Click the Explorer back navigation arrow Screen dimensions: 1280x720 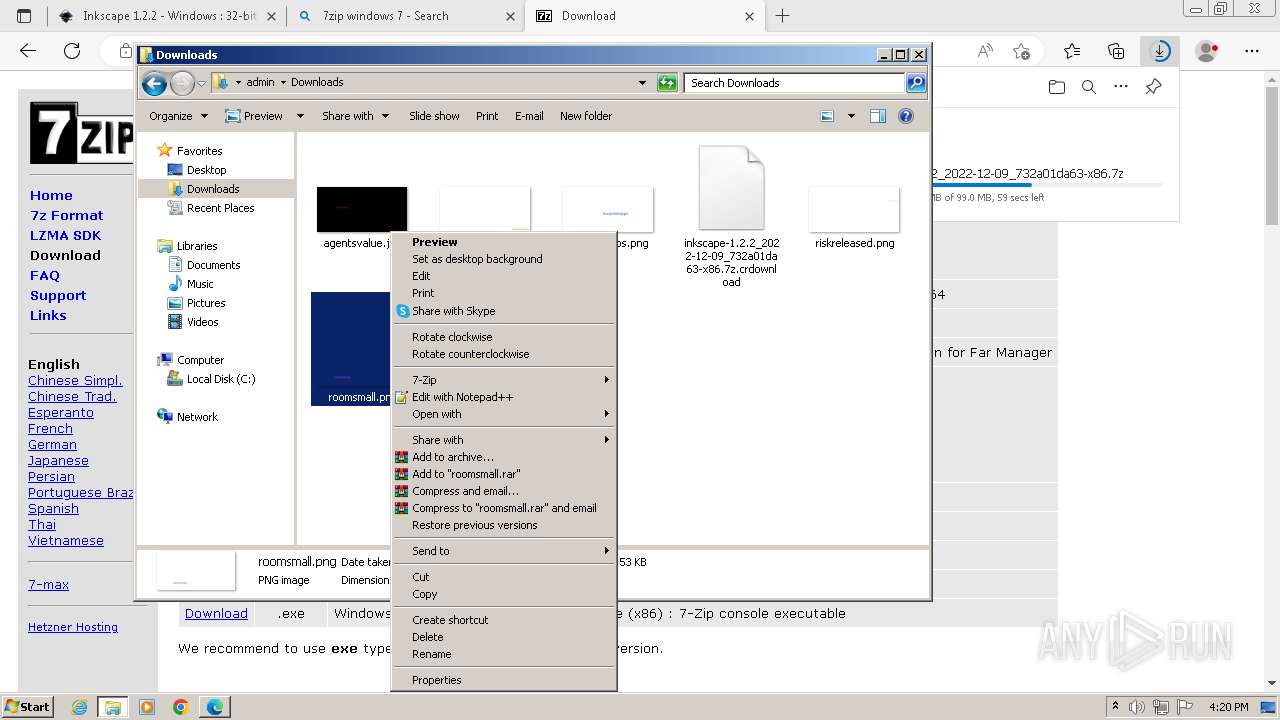[x=154, y=83]
